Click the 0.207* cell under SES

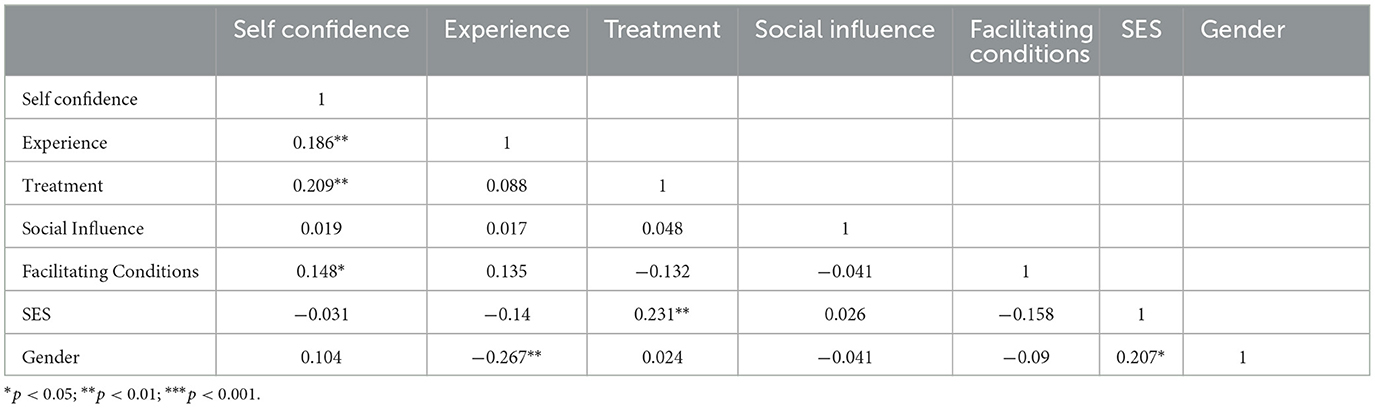click(x=1140, y=356)
